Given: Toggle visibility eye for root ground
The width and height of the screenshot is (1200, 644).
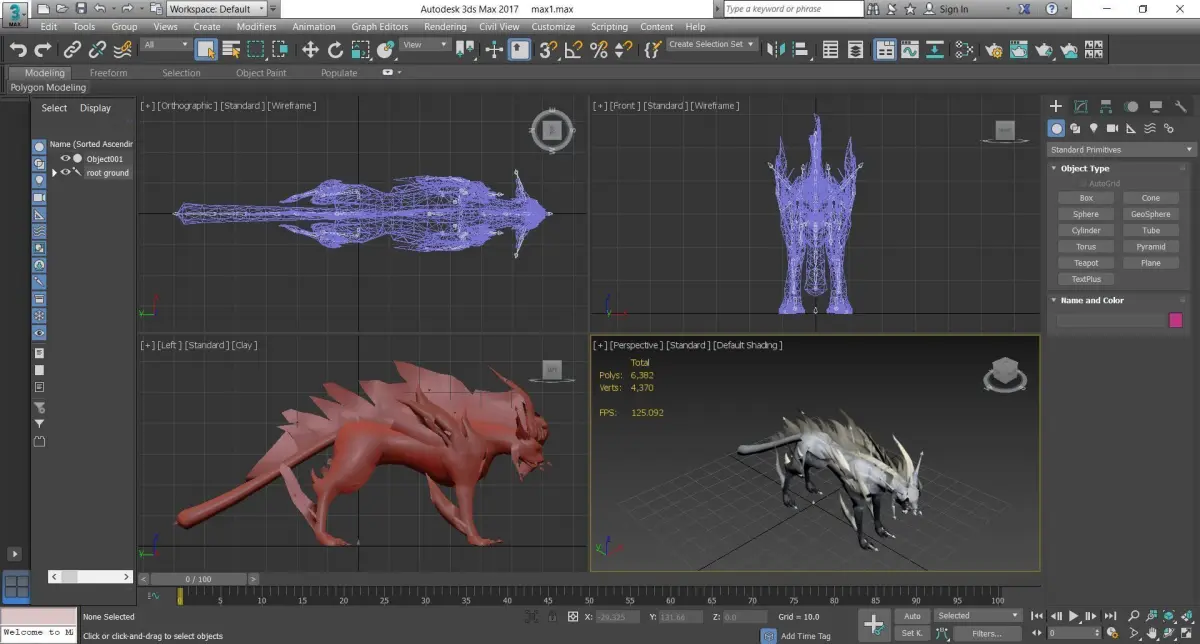Looking at the screenshot, I should (x=66, y=172).
